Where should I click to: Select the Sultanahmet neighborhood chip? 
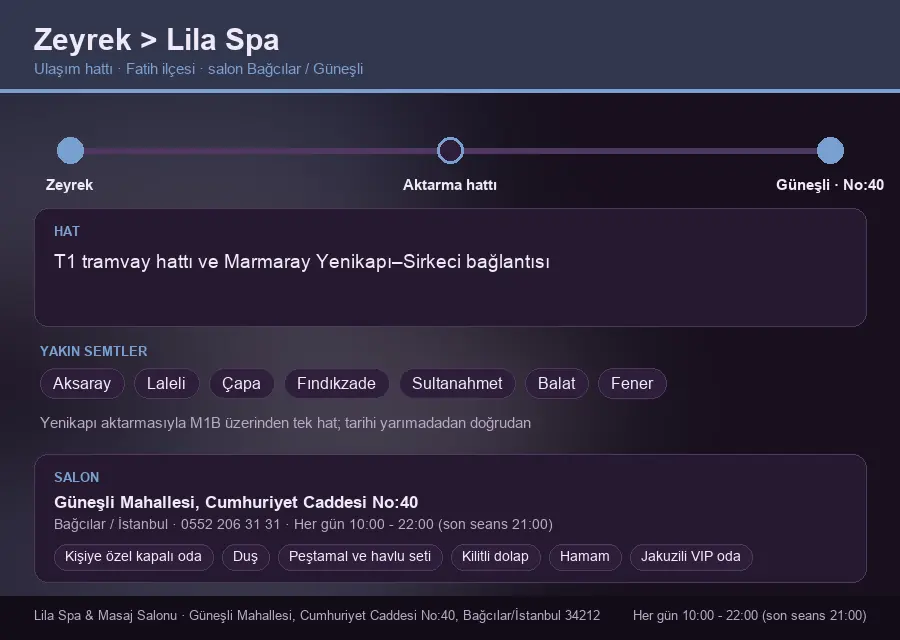point(457,383)
